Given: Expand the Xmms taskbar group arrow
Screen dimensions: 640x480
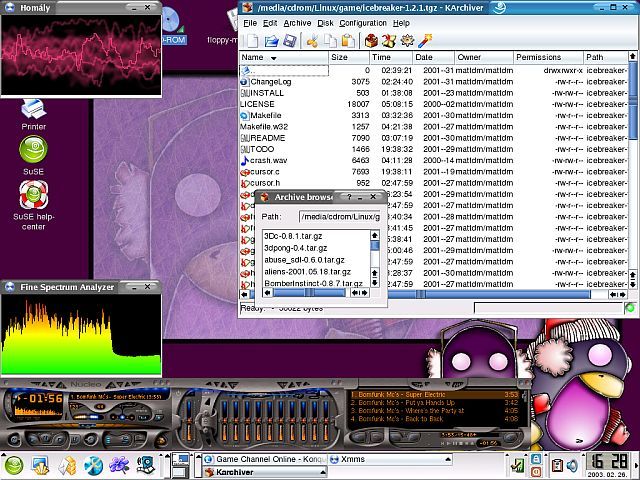Looking at the screenshot, I should pyautogui.click(x=448, y=459).
